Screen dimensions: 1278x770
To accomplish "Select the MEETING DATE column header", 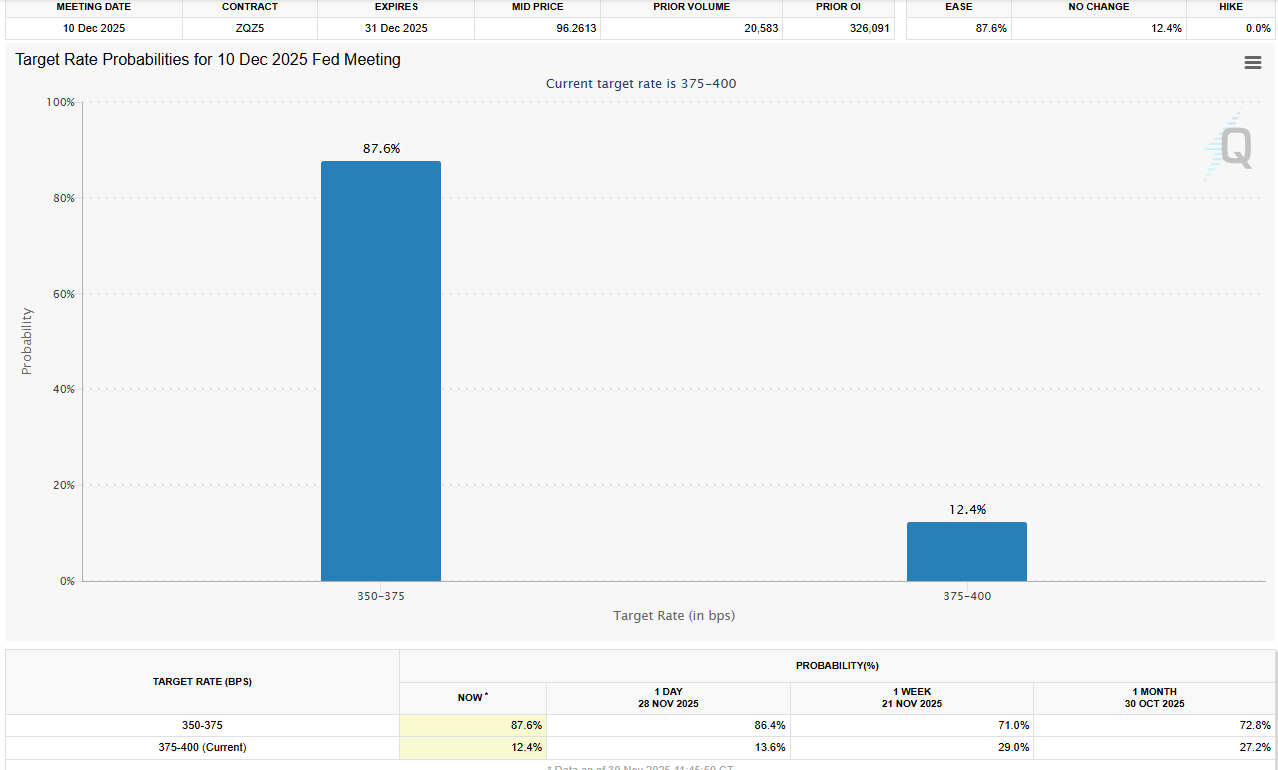I will [x=93, y=7].
